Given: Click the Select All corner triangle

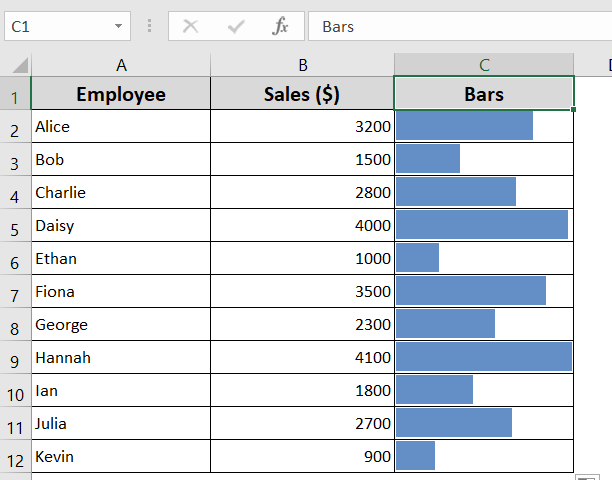Looking at the screenshot, I should click(20, 65).
